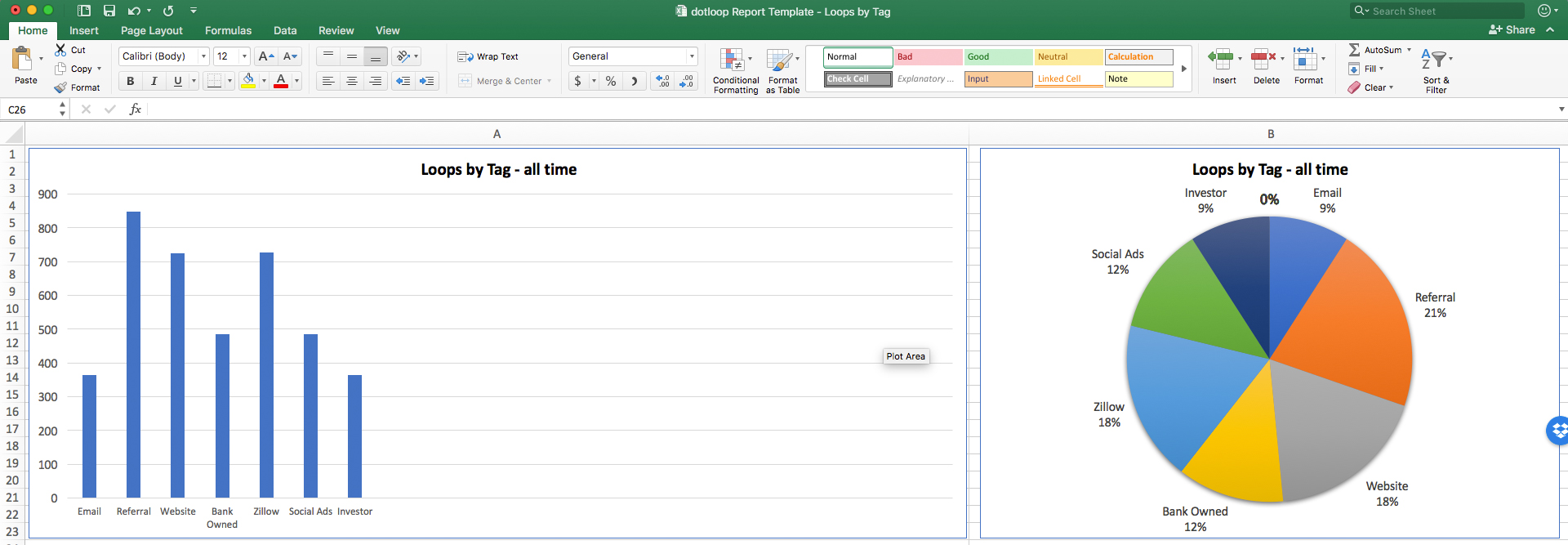
Task: Click the Format painter brush icon
Action: [60, 87]
